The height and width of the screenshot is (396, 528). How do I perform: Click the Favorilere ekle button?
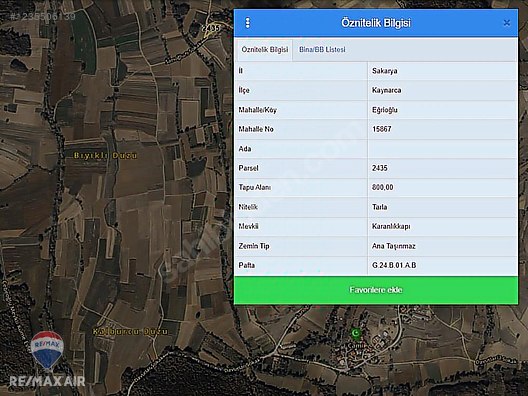pos(376,290)
